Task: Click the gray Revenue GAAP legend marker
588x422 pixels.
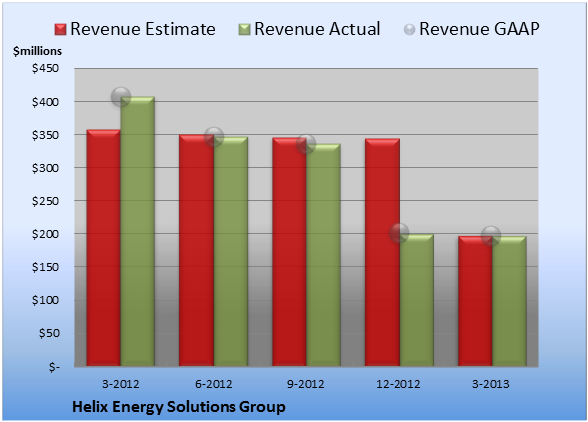Action: pyautogui.click(x=410, y=30)
